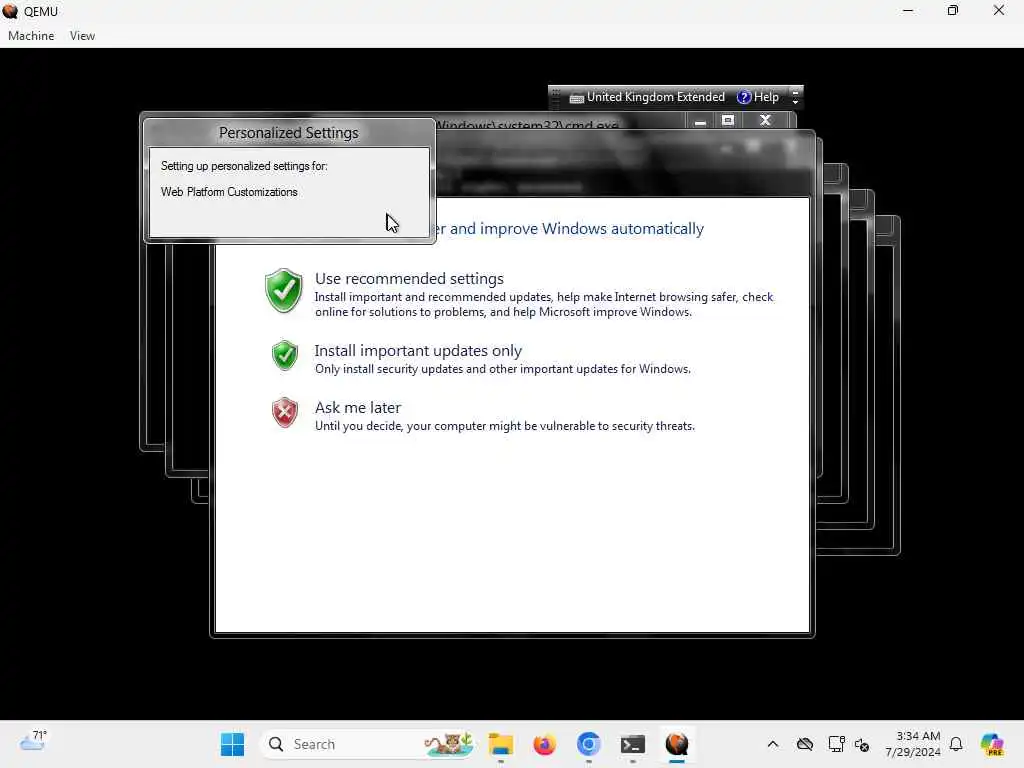
Task: Click the green shield for recommended settings
Action: tap(284, 291)
